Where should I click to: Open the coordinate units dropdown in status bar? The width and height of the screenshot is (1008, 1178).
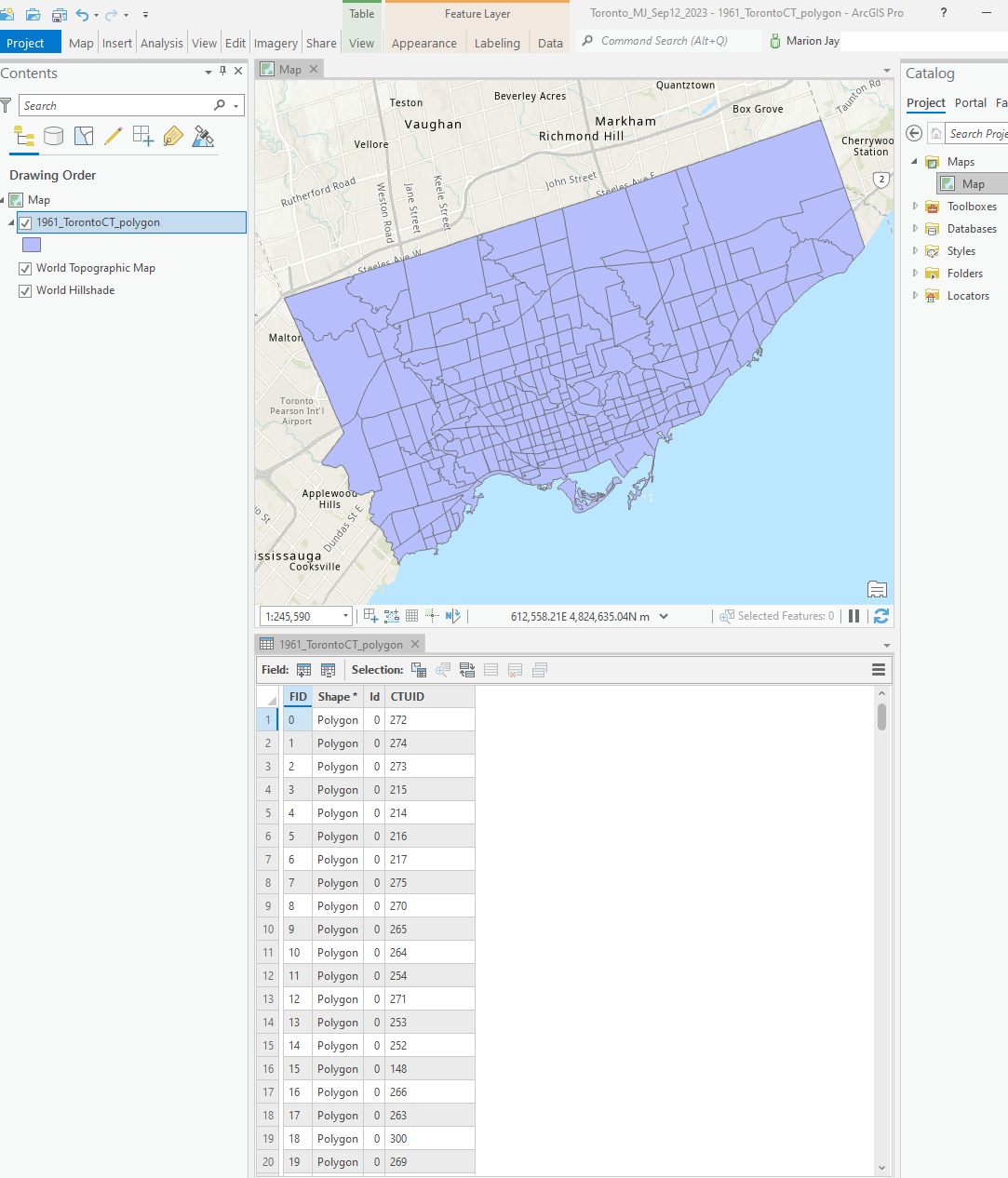[664, 615]
